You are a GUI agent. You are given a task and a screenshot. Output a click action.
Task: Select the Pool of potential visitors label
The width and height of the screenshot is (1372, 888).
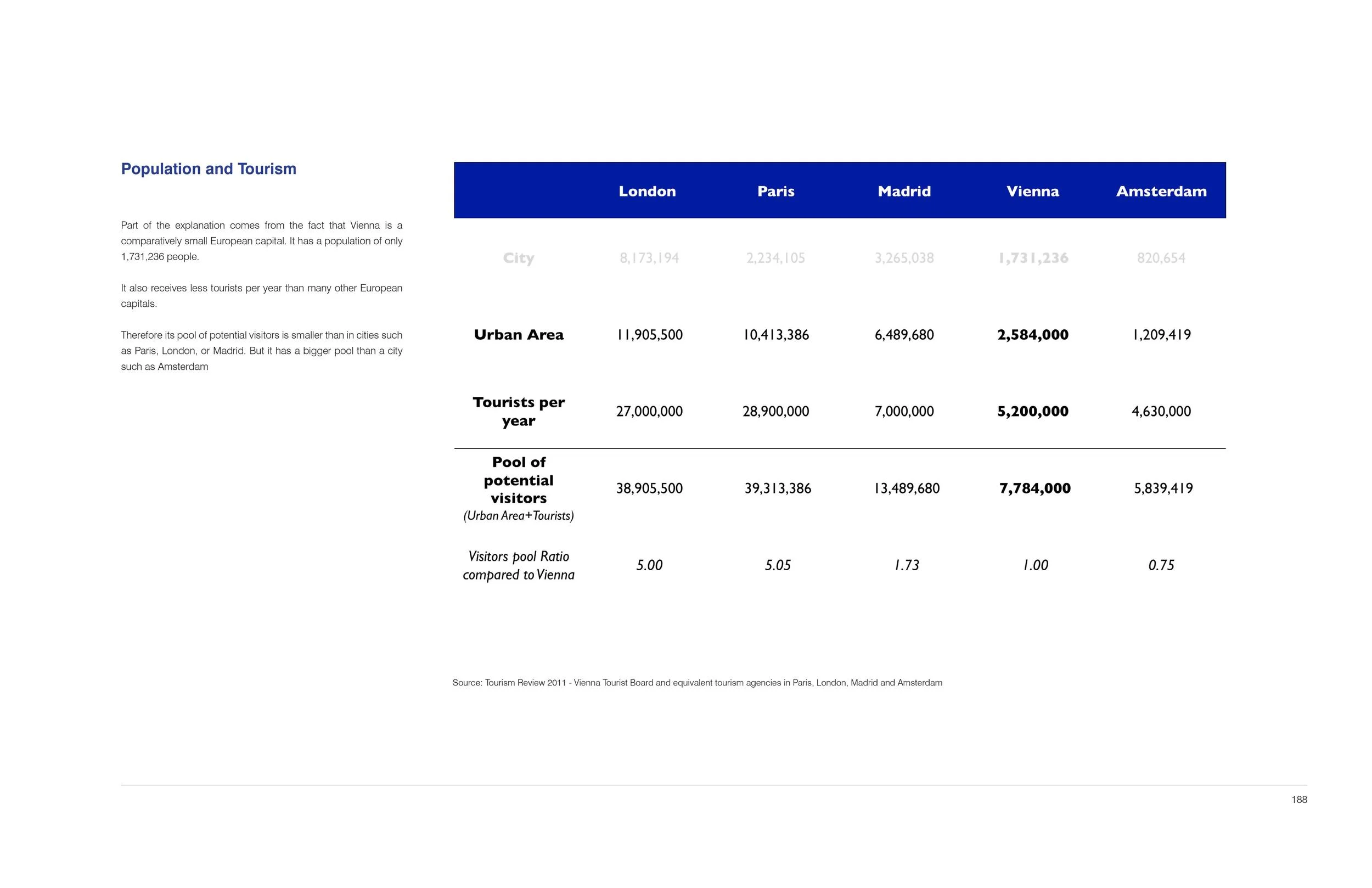[518, 480]
